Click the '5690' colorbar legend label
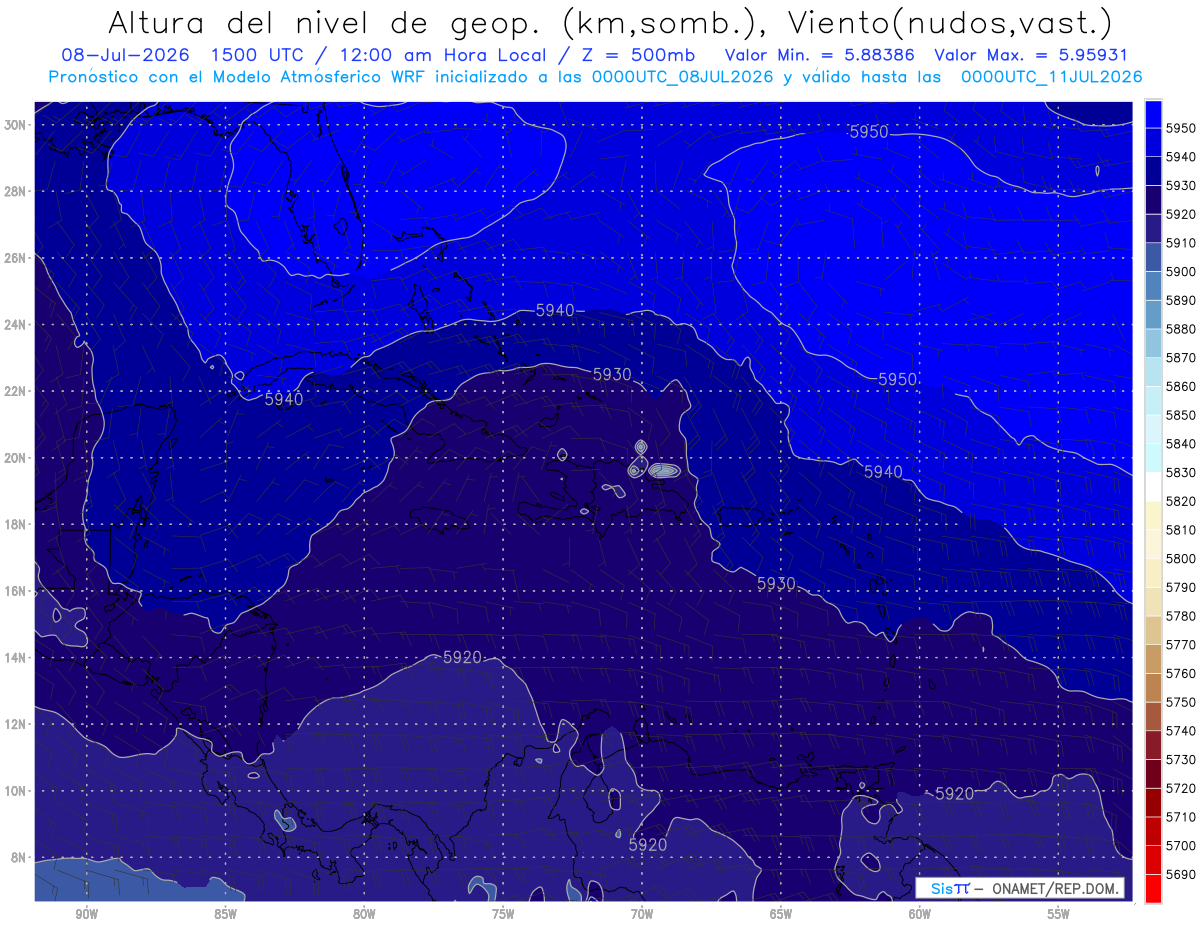1200x927 pixels. pos(1181,874)
